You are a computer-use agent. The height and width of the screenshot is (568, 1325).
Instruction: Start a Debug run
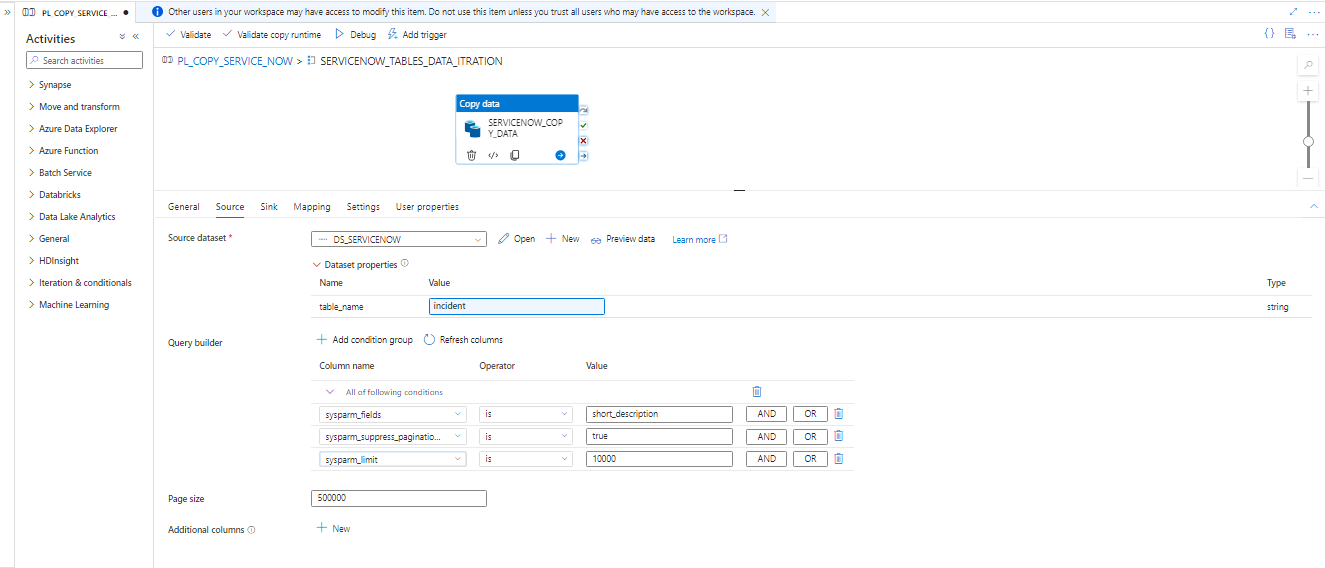[x=355, y=34]
